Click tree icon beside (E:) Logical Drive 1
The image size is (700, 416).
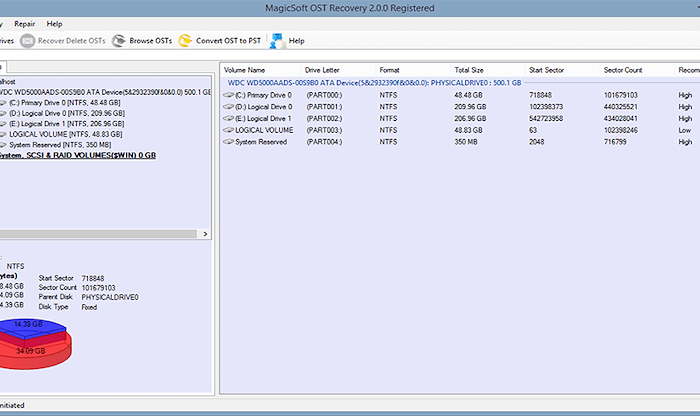click(3, 124)
